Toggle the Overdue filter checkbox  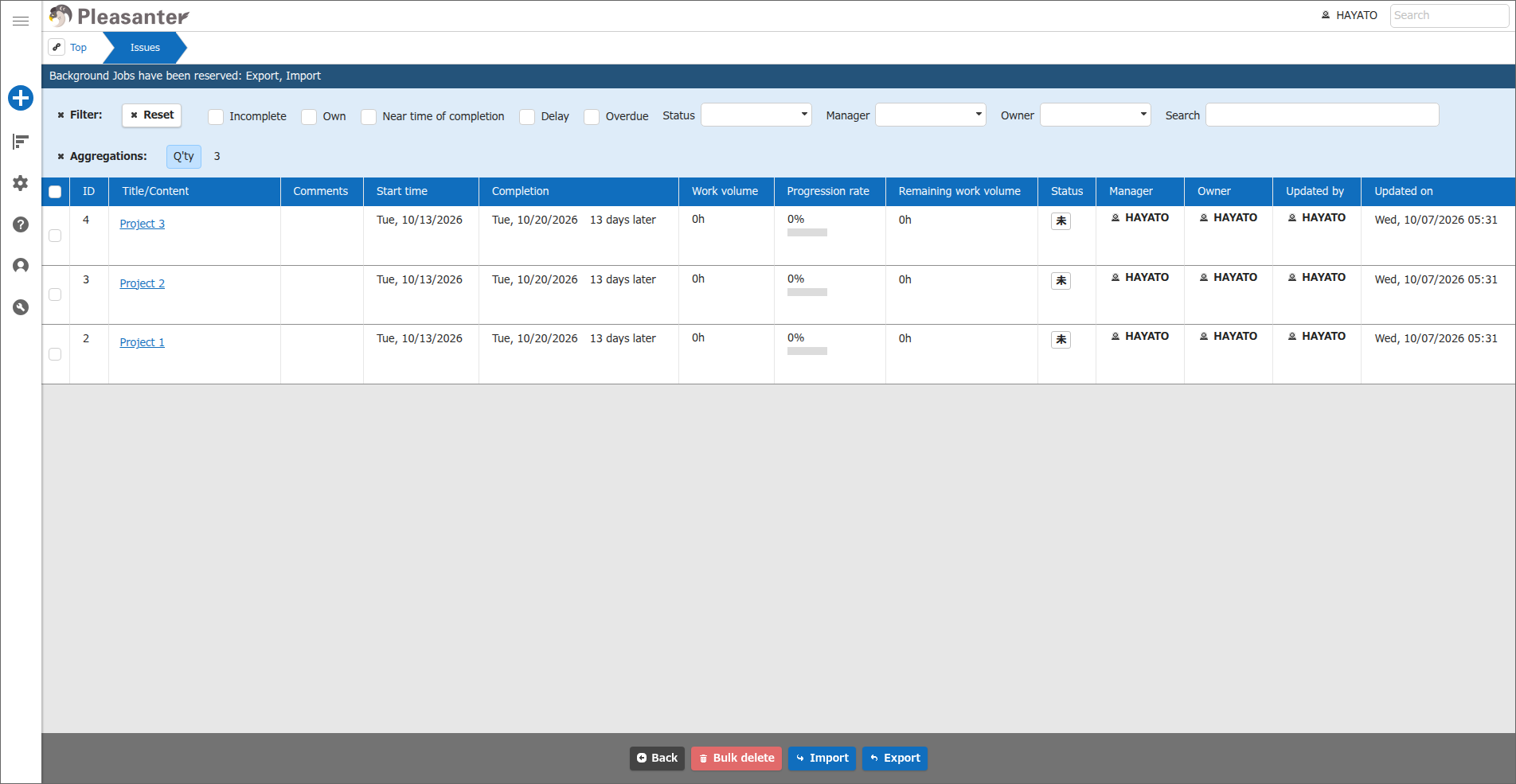(592, 117)
